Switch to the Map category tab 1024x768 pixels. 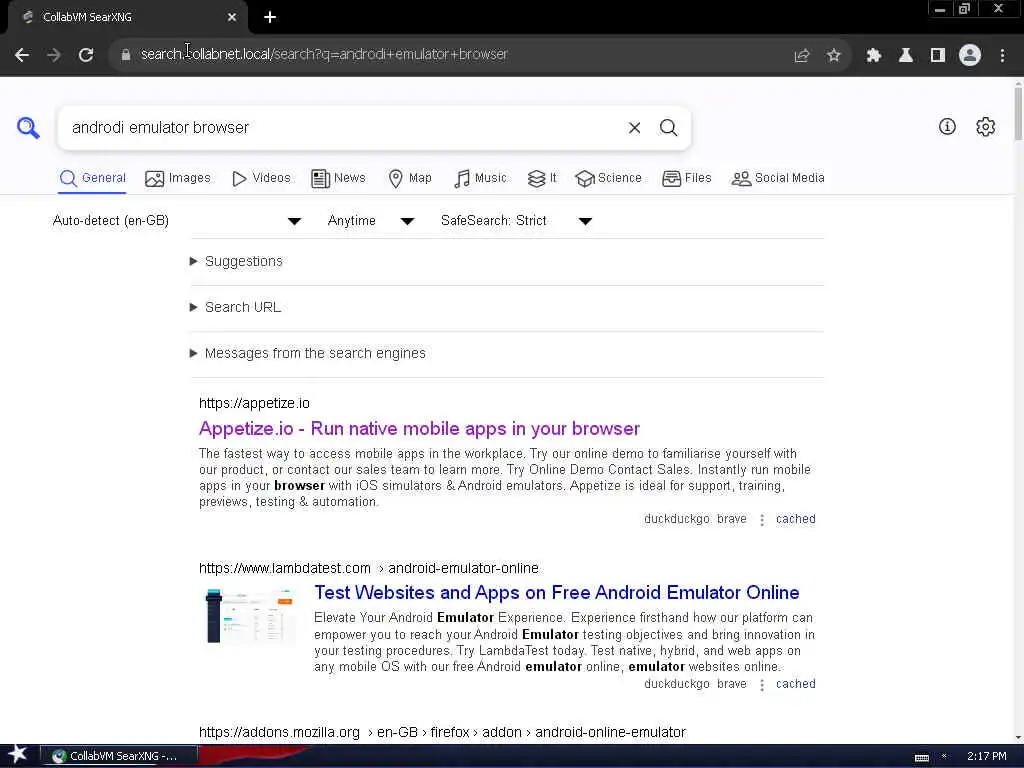[409, 178]
